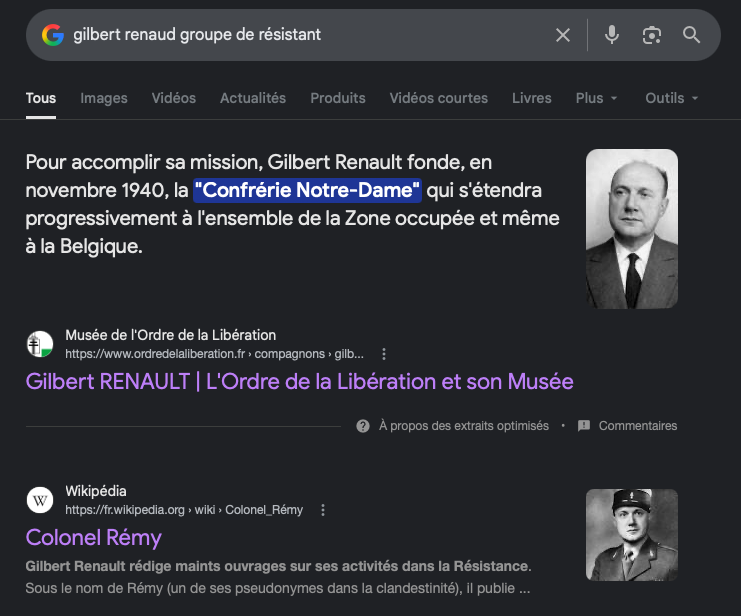Select the Tous tab
Screen dimensions: 741x616
tap(41, 98)
